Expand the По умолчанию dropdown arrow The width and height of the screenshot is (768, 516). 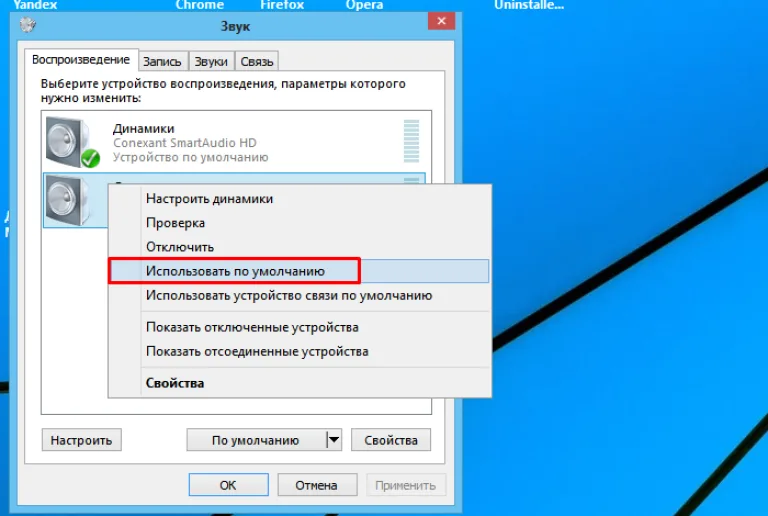[334, 440]
